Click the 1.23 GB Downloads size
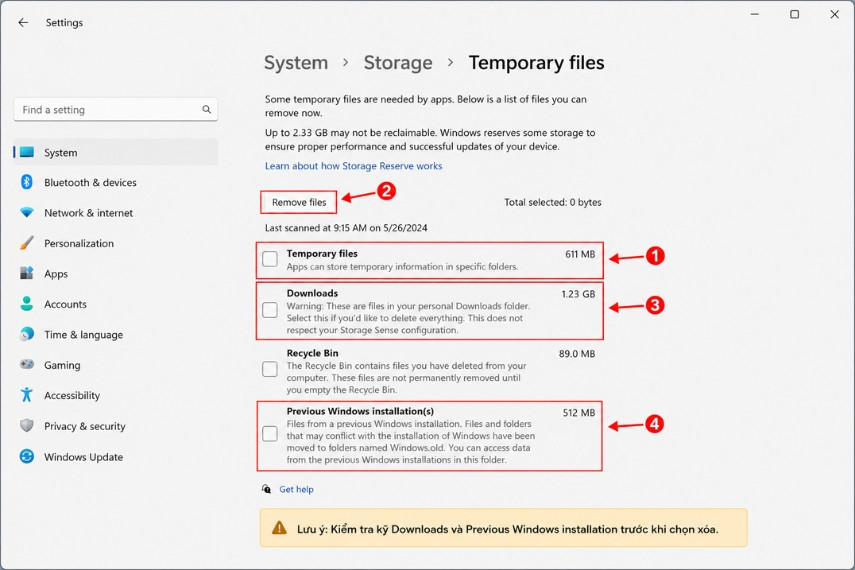The width and height of the screenshot is (855, 570). [x=579, y=294]
